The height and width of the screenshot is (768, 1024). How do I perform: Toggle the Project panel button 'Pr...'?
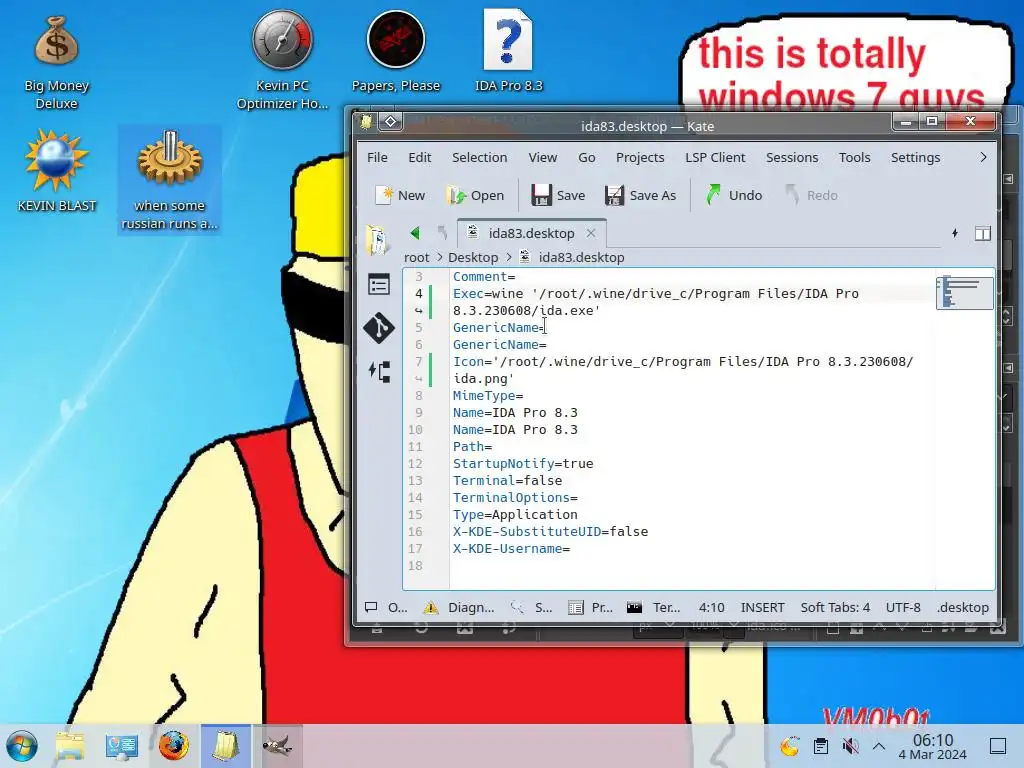[x=590, y=607]
